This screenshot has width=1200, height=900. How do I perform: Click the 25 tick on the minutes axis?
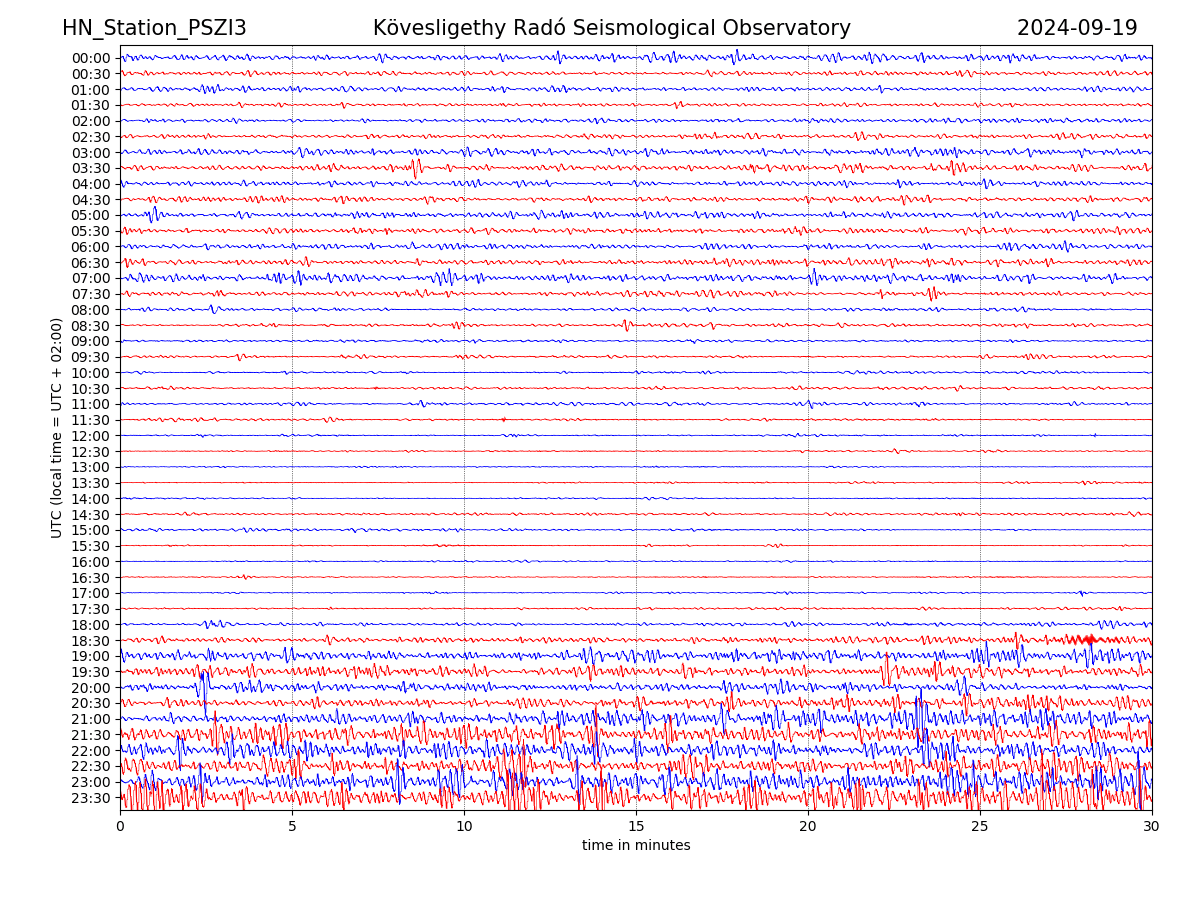980,826
